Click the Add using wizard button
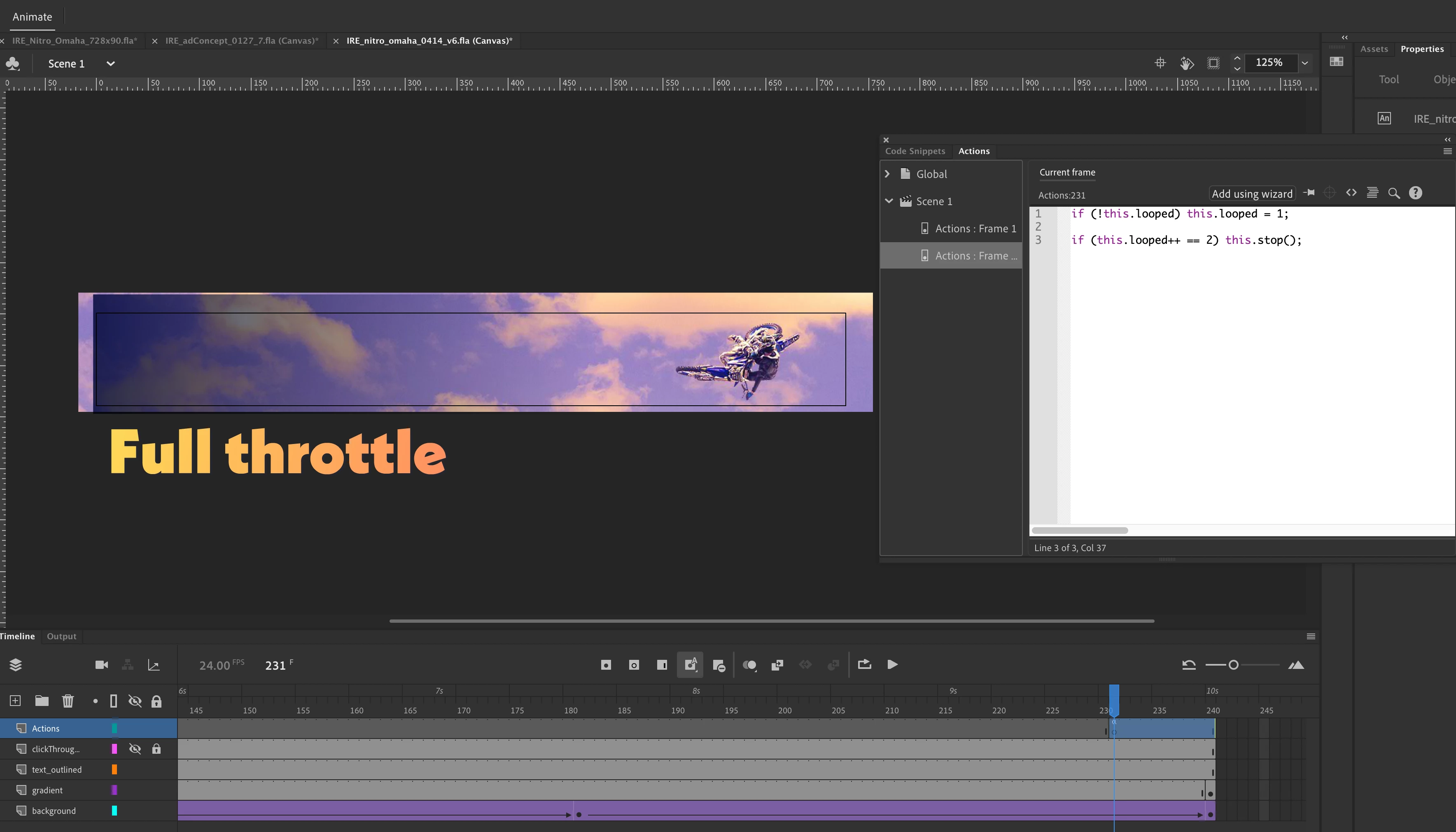Image resolution: width=1456 pixels, height=832 pixels. click(x=1251, y=194)
